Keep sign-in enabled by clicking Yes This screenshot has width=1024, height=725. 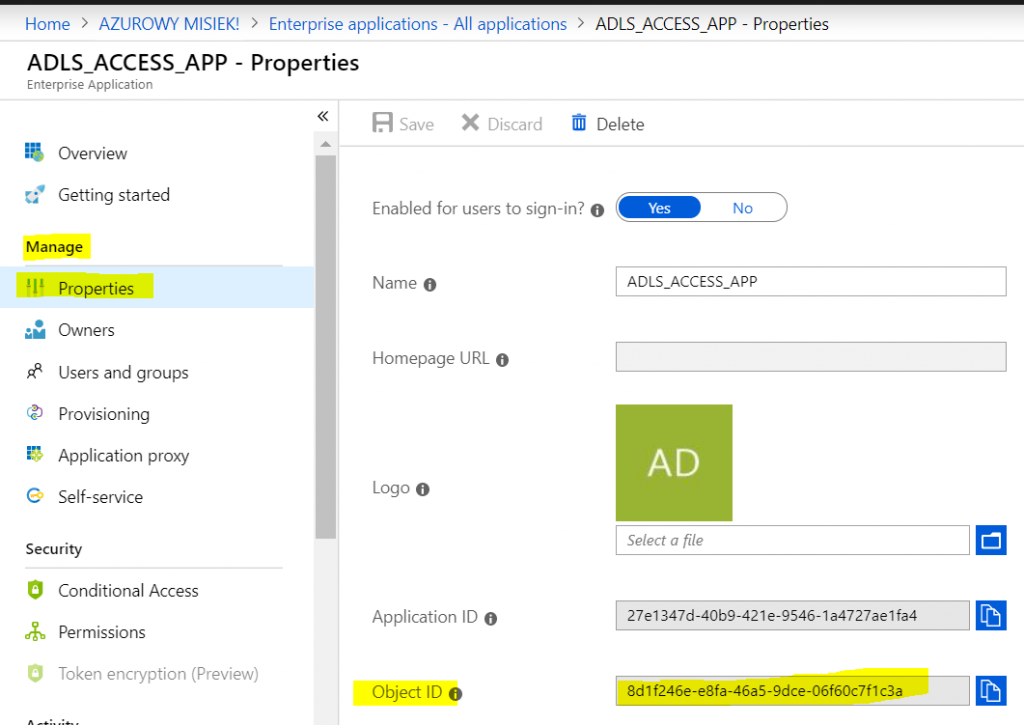659,207
